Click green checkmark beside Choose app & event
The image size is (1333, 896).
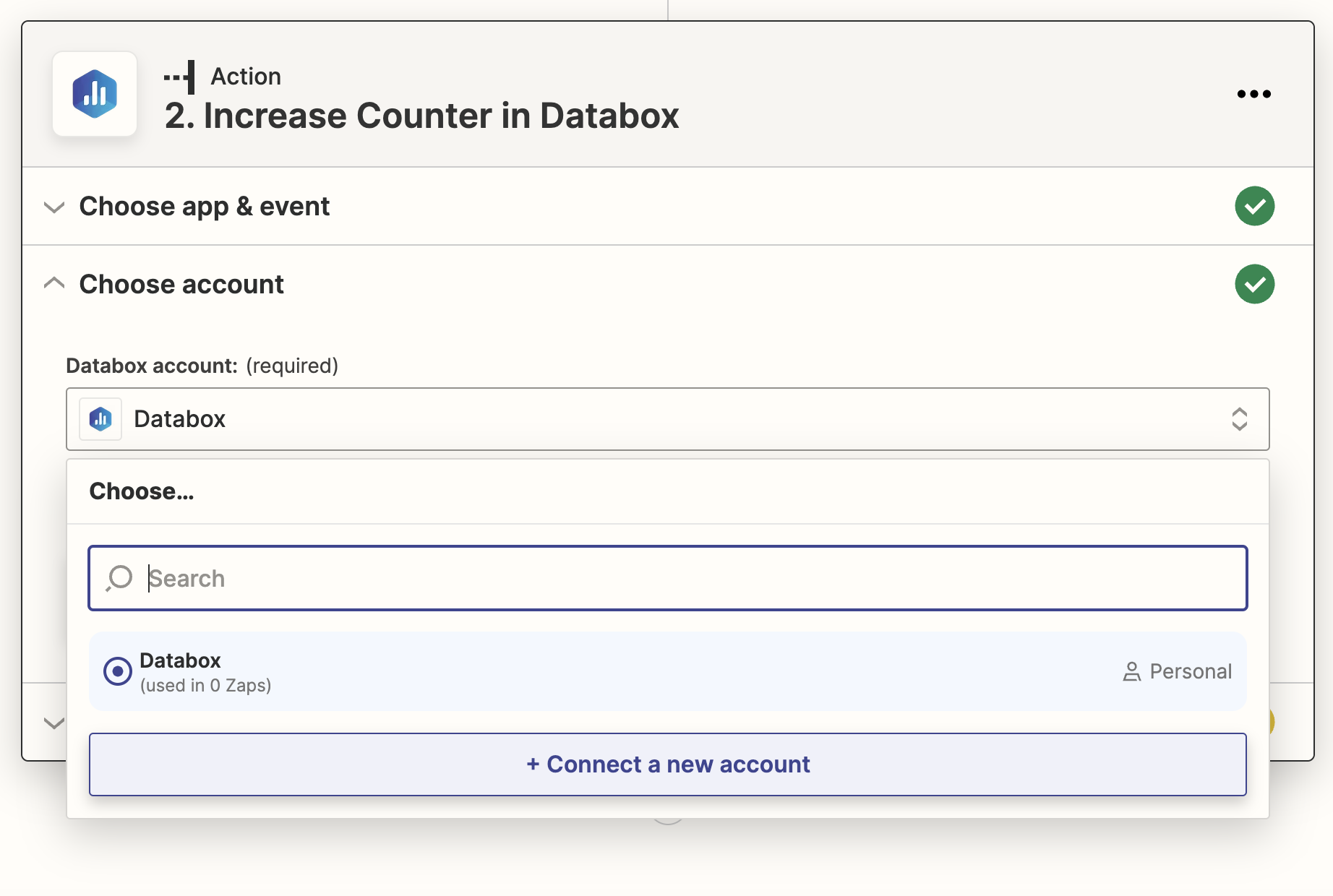pos(1254,206)
